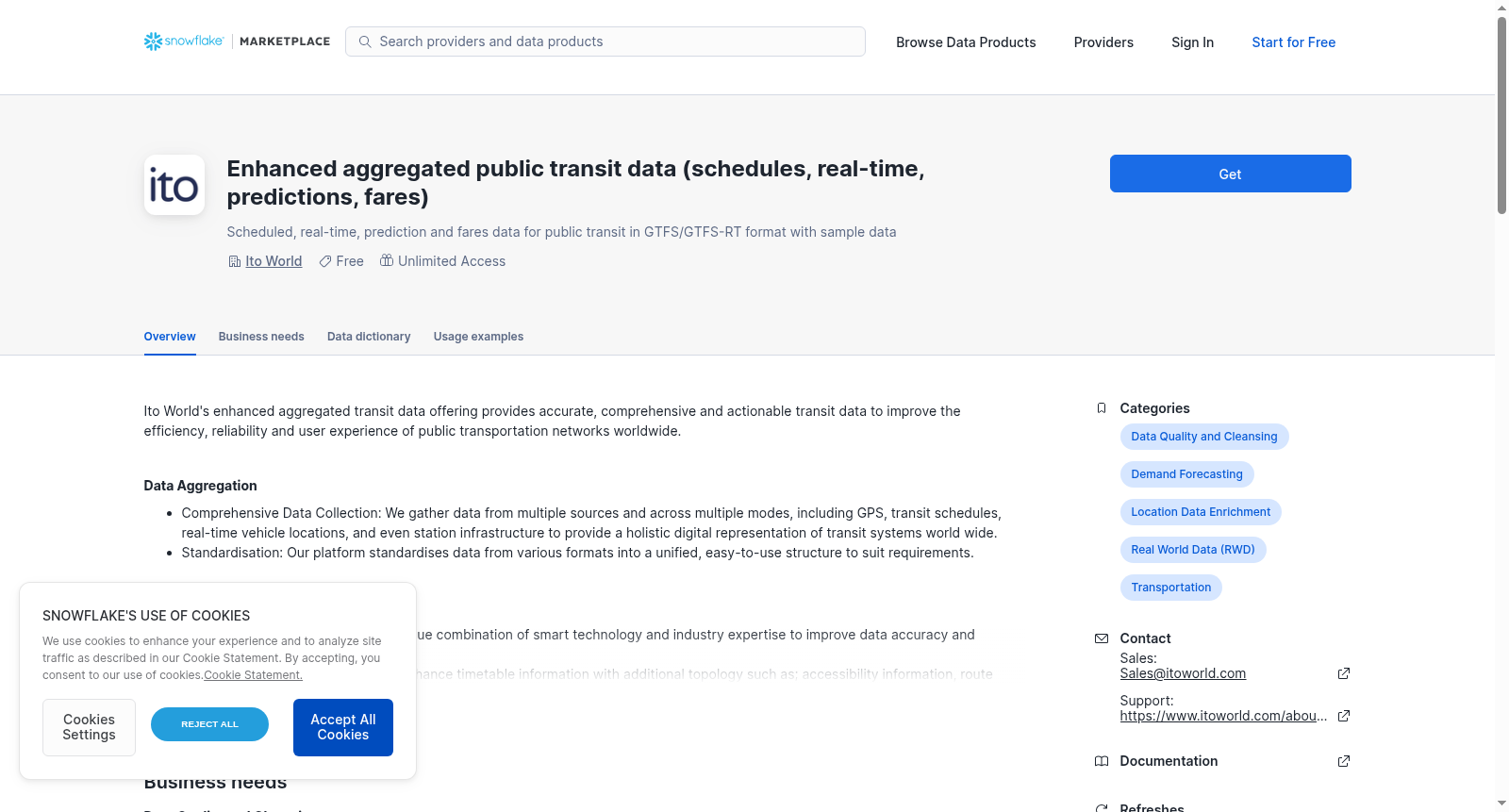Click the search magnifier icon

pyautogui.click(x=365, y=41)
